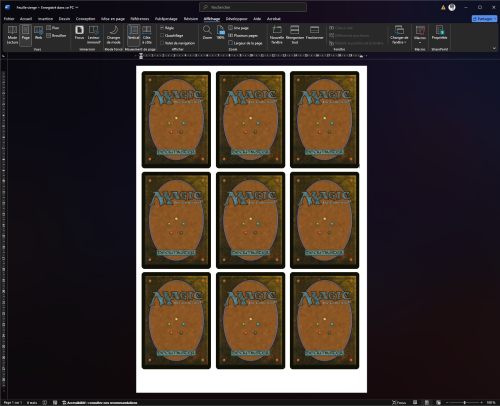
Task: Open the Aide tab
Action: pos(257,19)
